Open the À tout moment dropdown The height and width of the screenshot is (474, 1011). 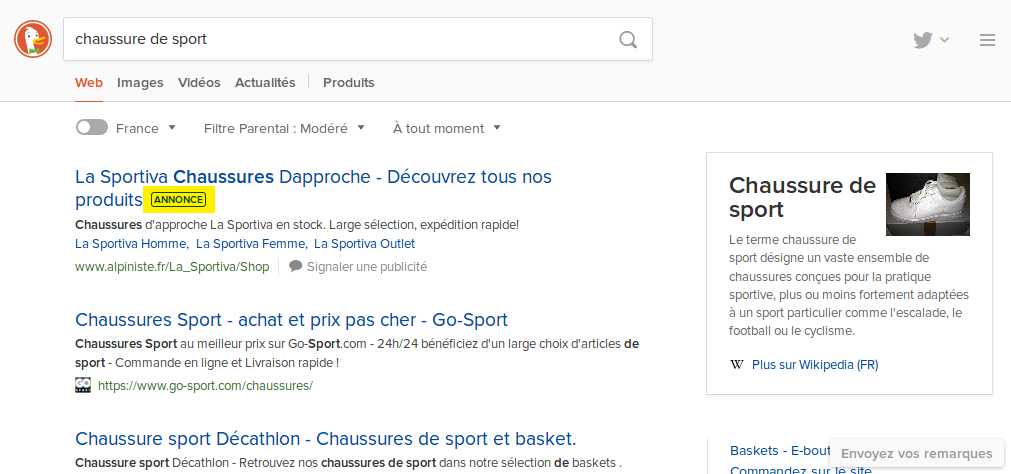(446, 128)
